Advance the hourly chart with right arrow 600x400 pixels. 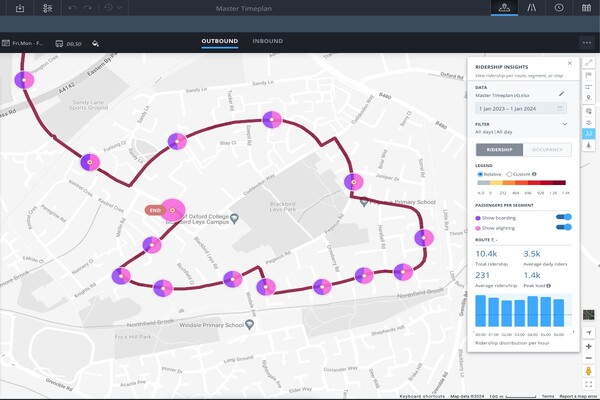[x=573, y=331]
